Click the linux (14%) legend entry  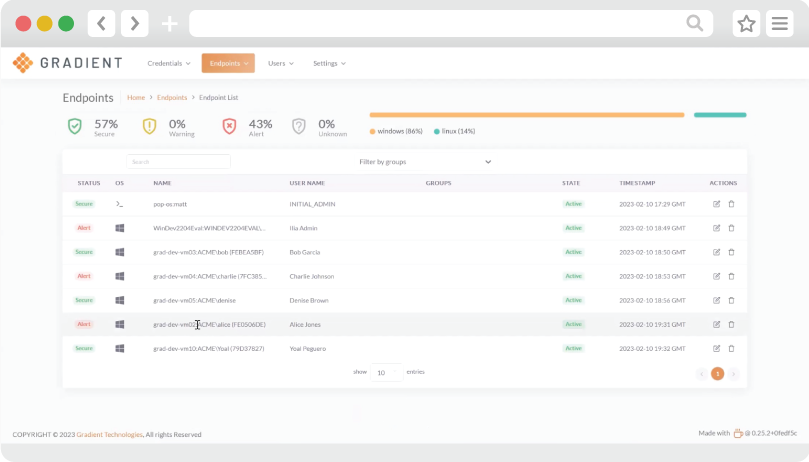[x=455, y=131]
